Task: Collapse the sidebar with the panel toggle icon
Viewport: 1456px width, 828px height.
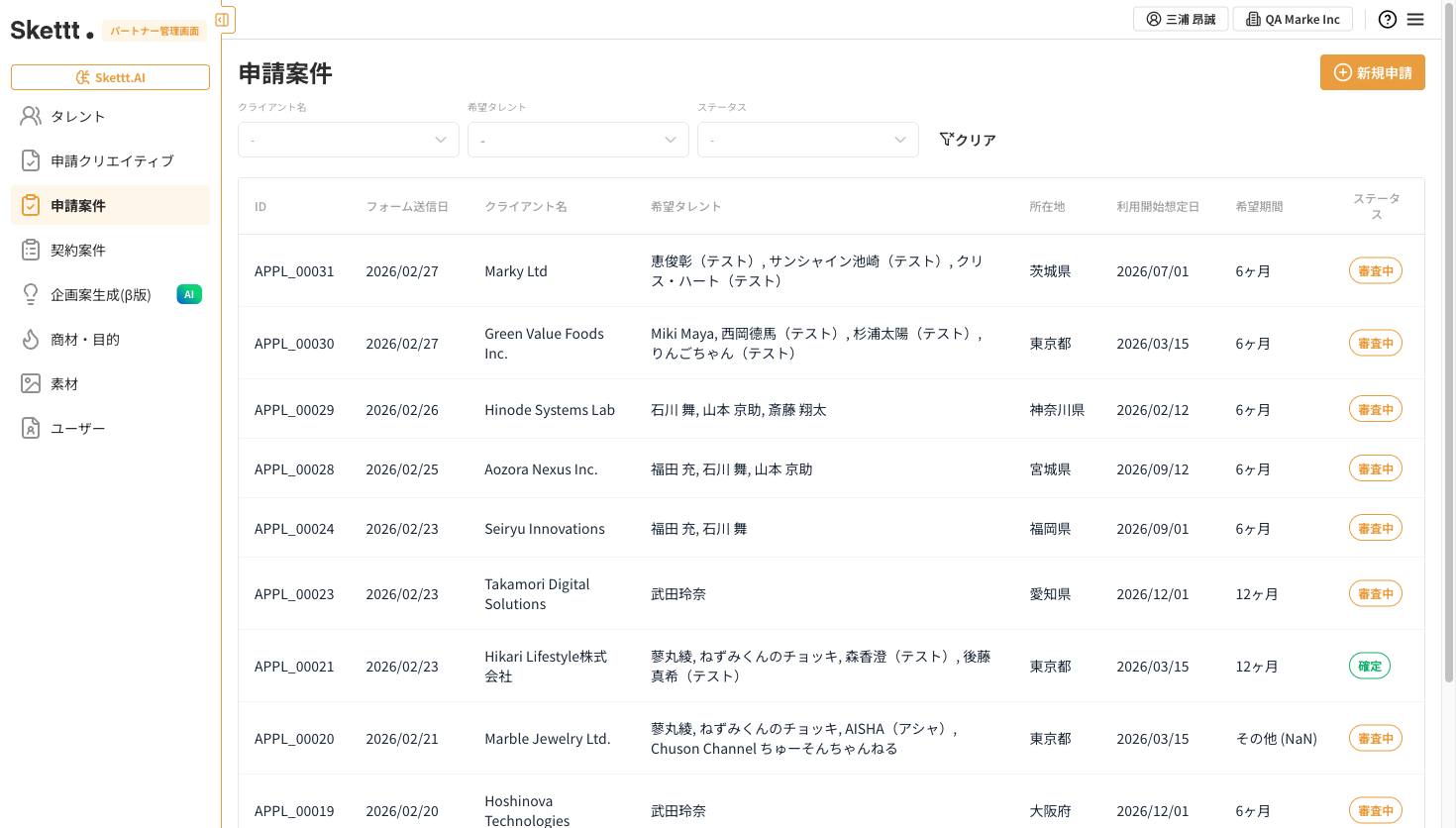Action: (x=222, y=20)
